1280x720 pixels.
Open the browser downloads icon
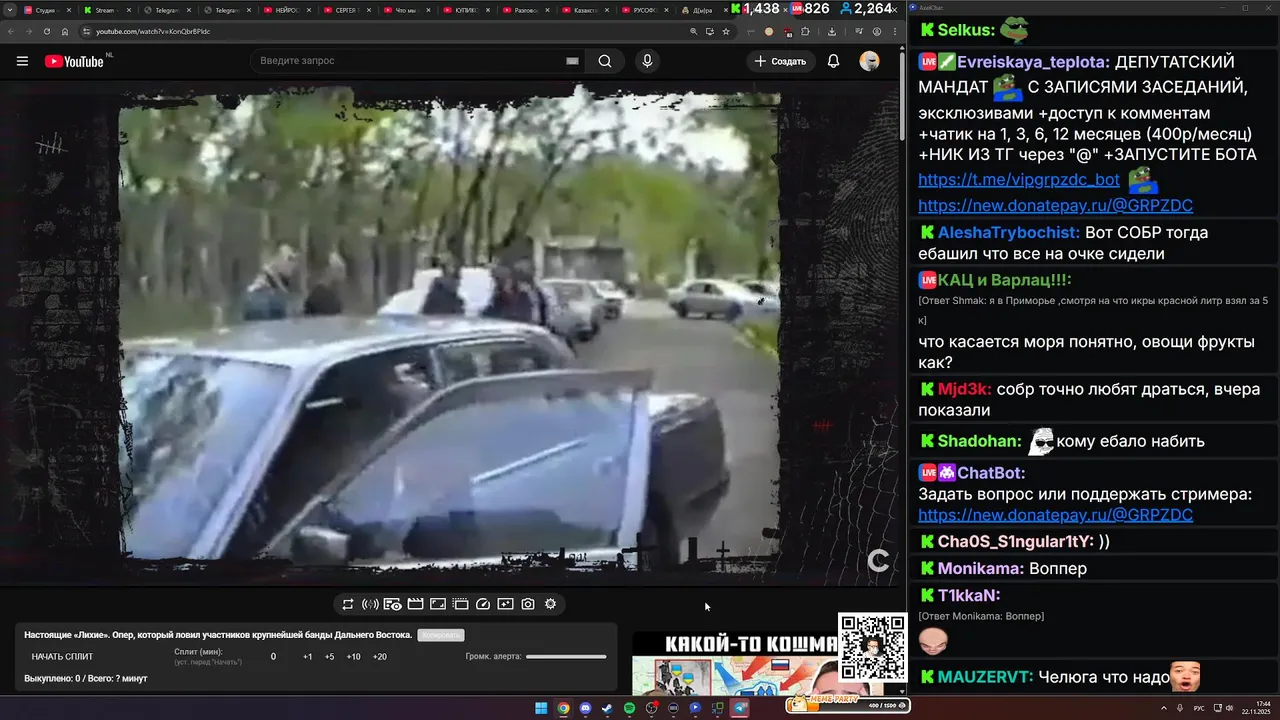(x=832, y=31)
